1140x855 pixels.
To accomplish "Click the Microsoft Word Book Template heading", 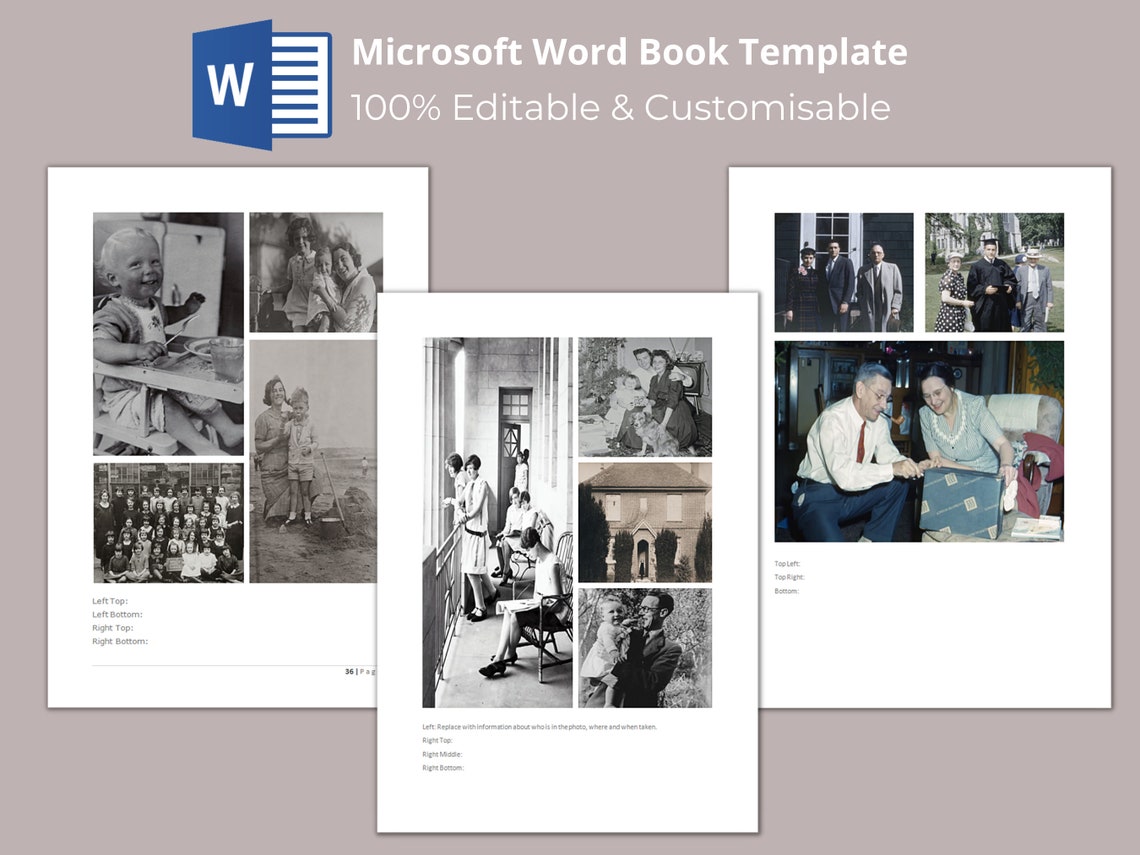I will pos(630,53).
